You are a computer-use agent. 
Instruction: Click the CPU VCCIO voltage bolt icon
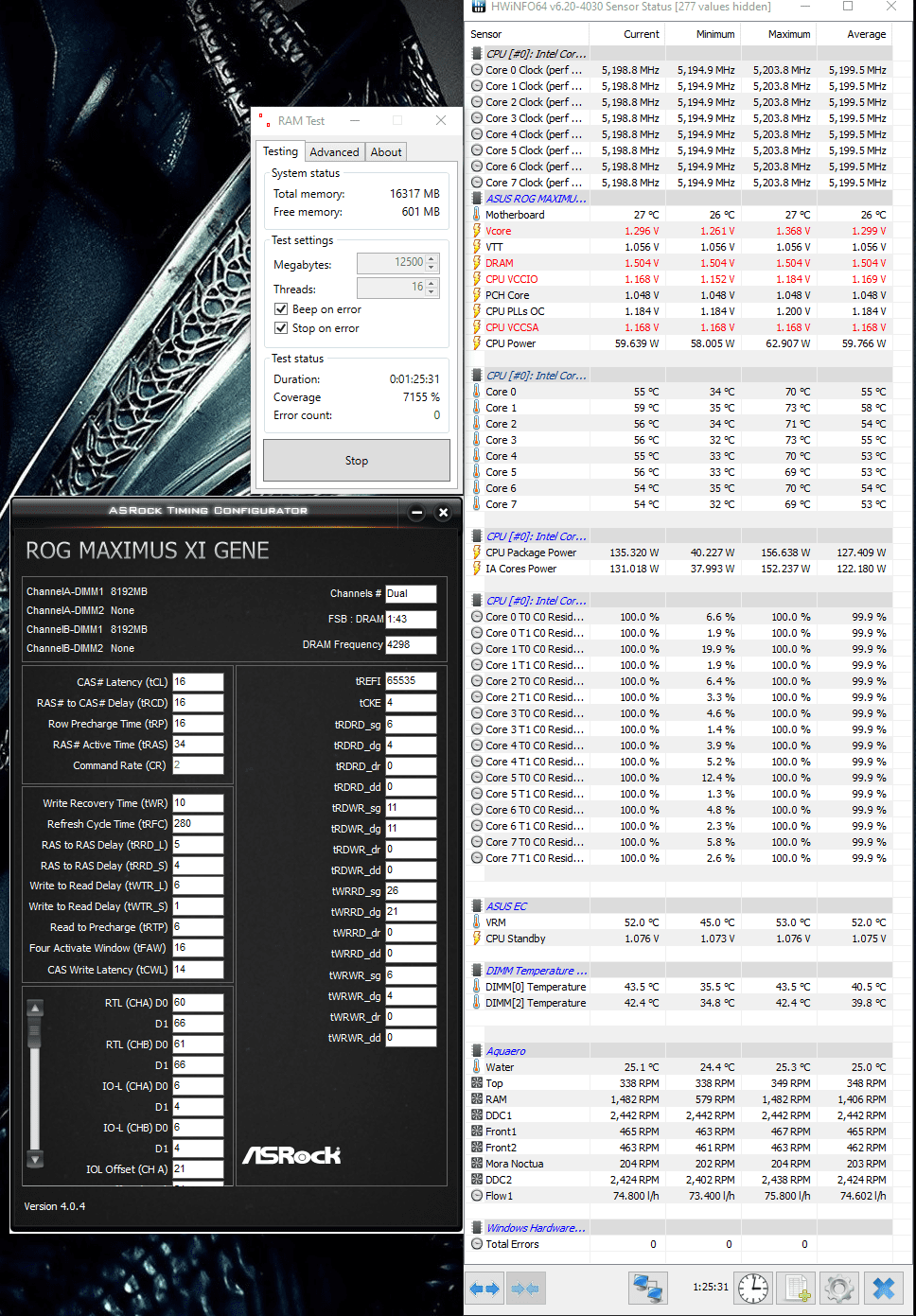pyautogui.click(x=477, y=279)
